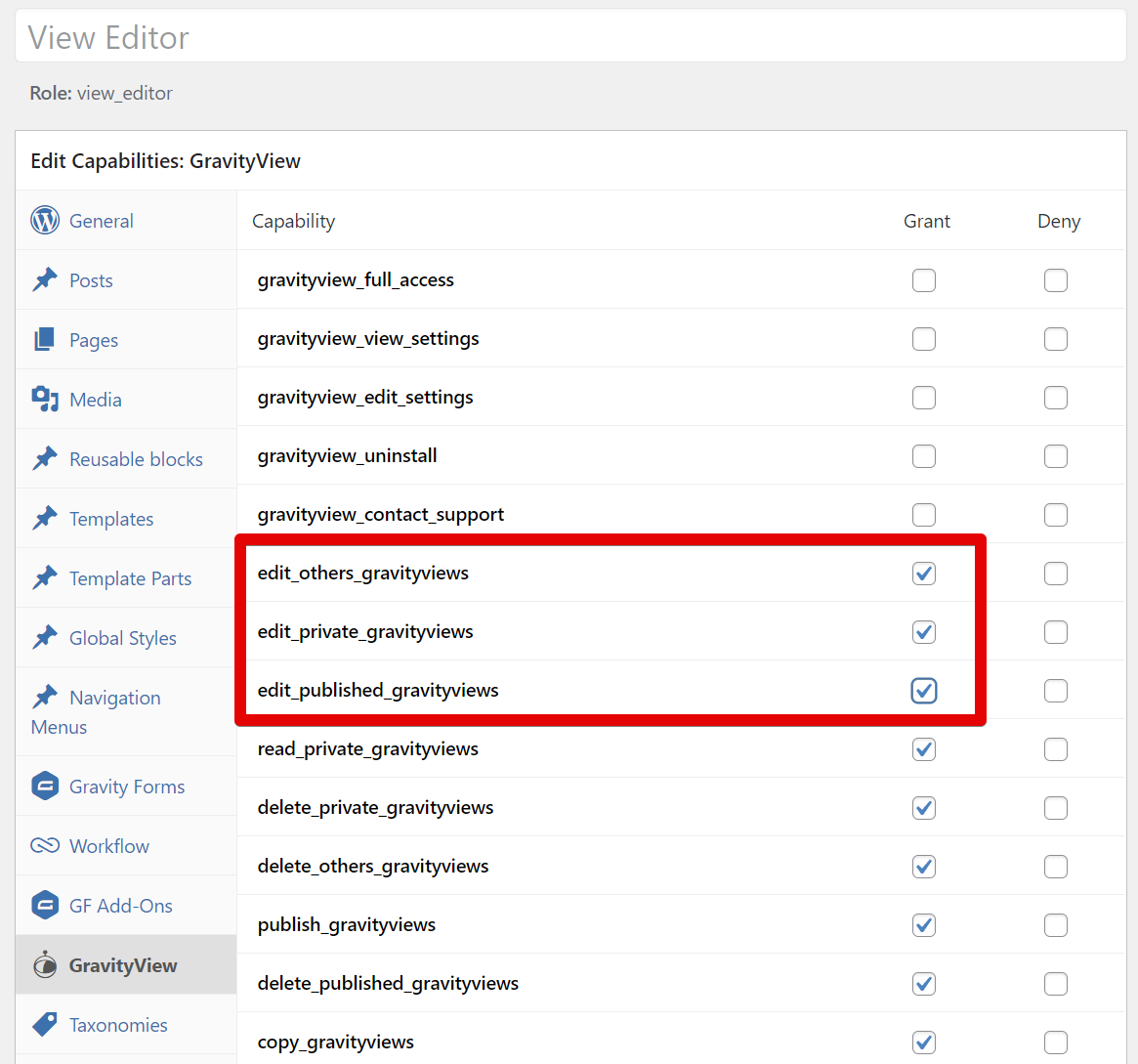The width and height of the screenshot is (1138, 1064).
Task: Tick Deny for publish_gravityviews
Action: (1055, 925)
